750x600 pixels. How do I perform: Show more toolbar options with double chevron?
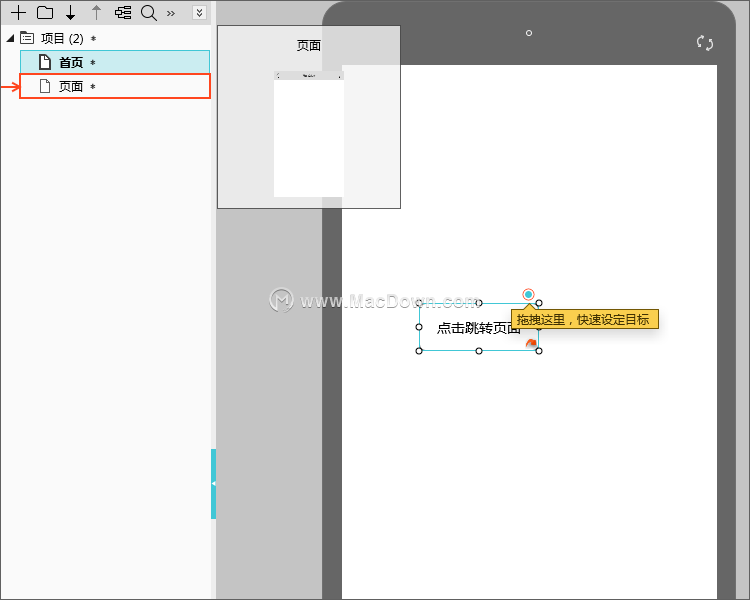coord(171,13)
